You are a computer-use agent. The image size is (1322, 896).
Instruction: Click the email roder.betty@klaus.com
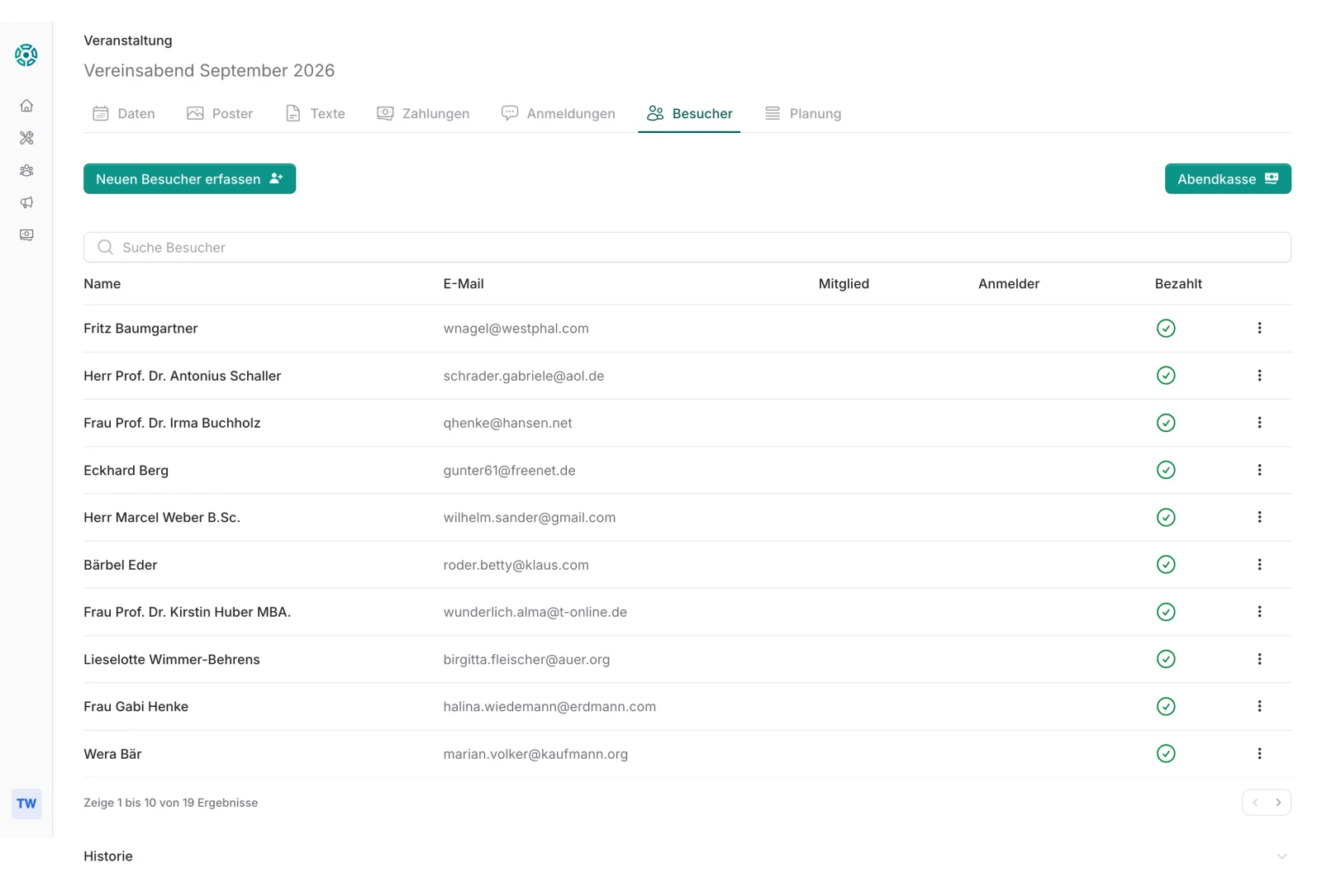coord(516,565)
